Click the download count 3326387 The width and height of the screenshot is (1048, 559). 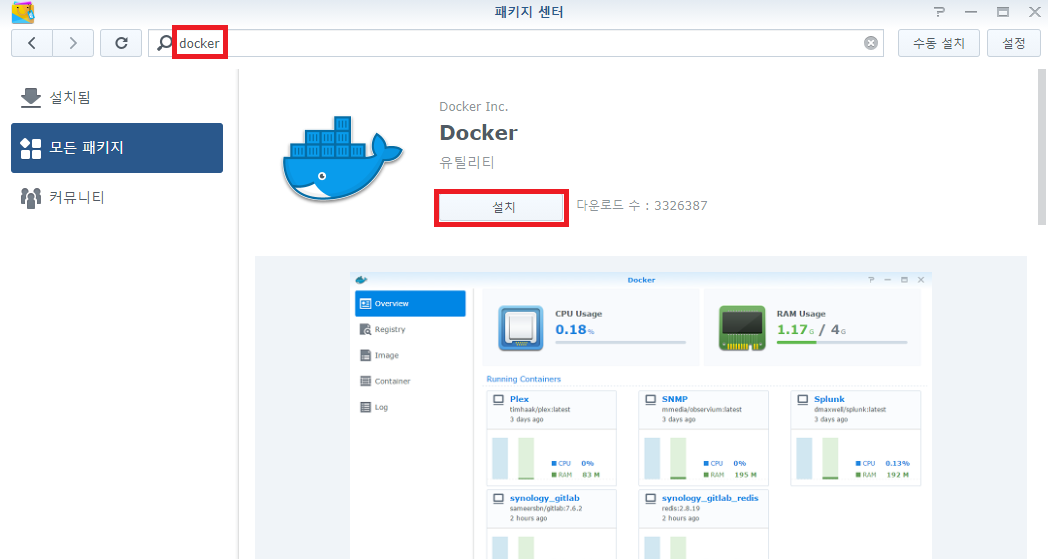680,205
